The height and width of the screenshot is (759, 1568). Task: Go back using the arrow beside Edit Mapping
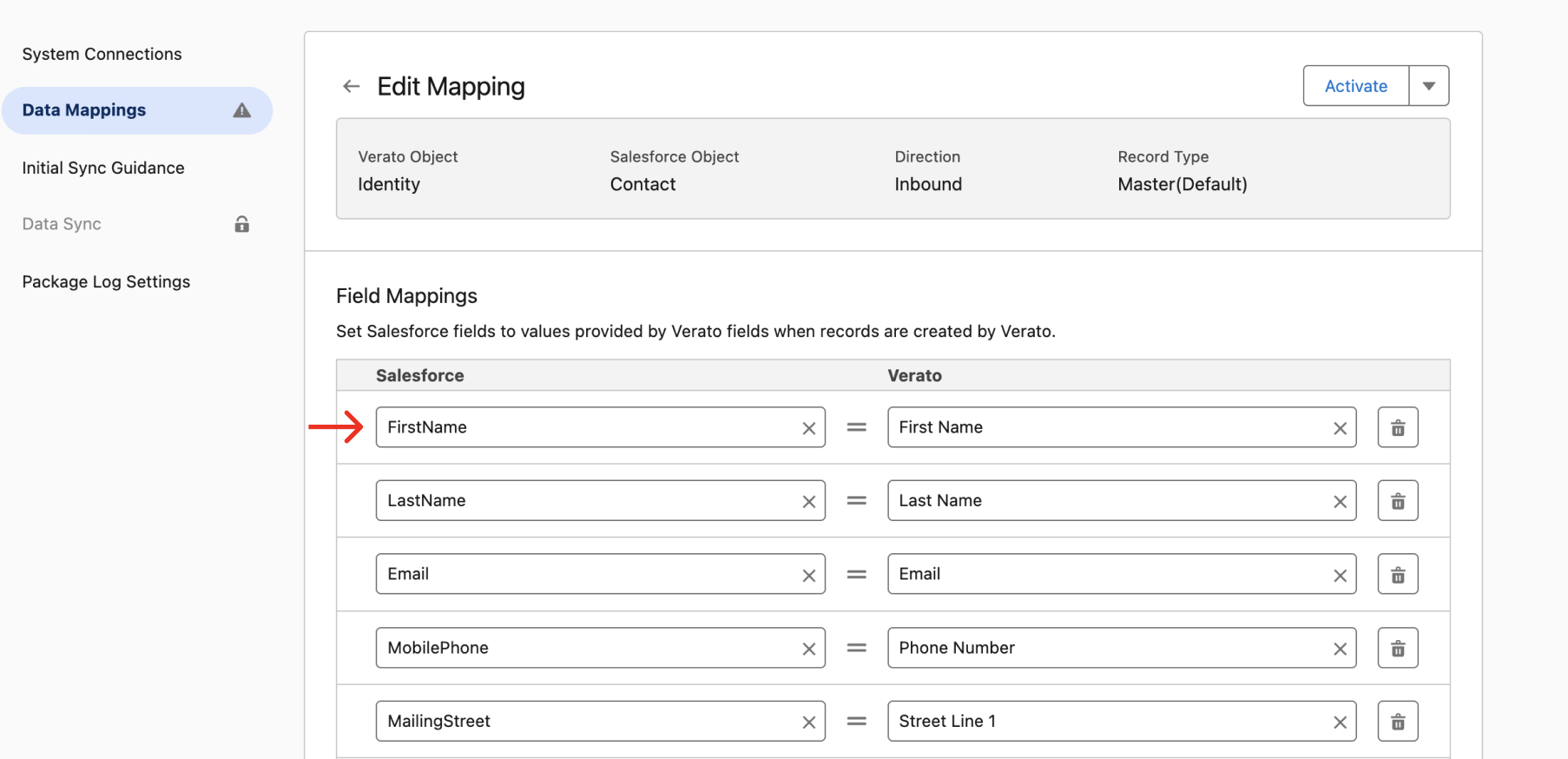click(351, 86)
